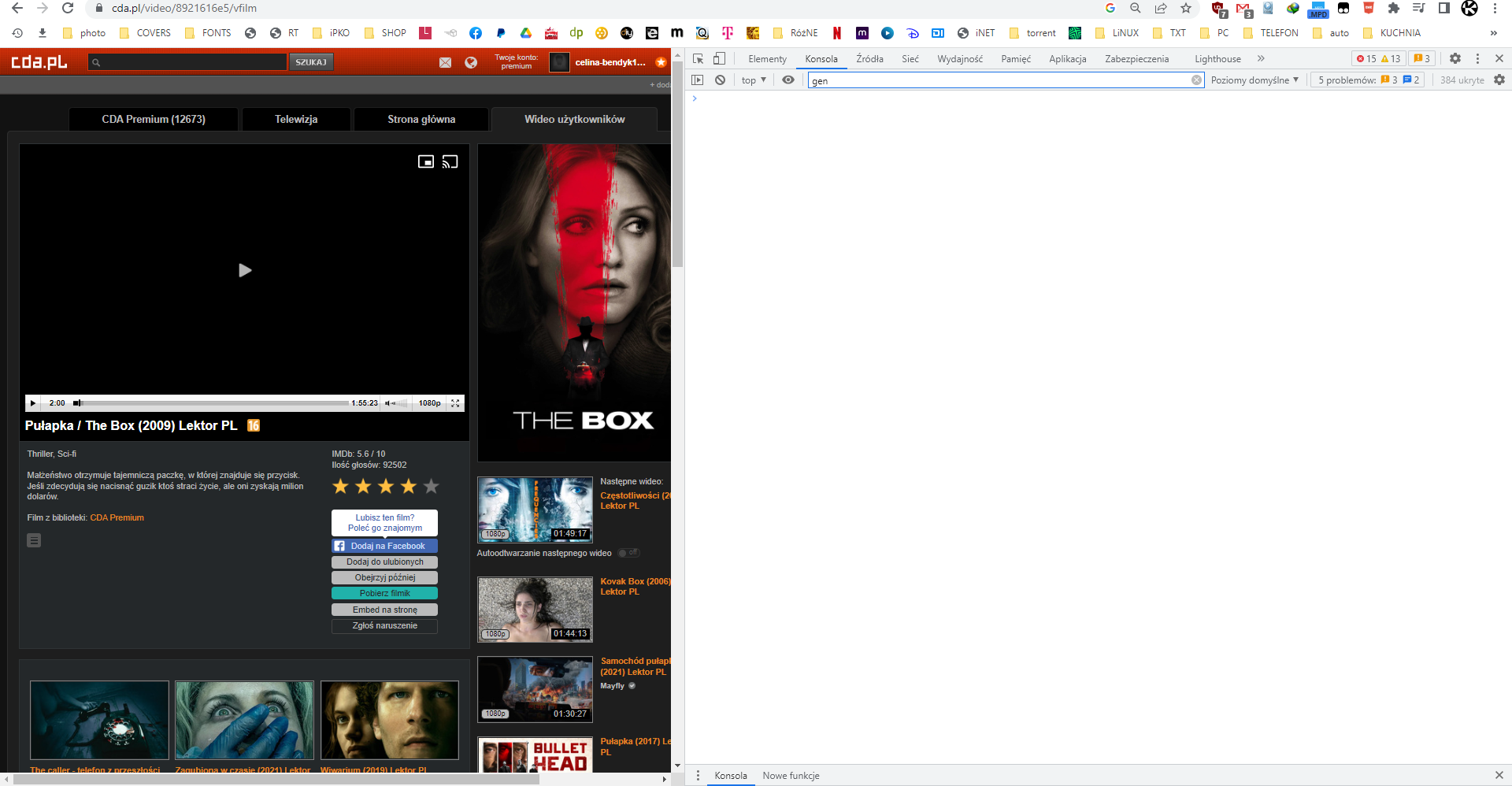Viewport: 1512px width, 786px height.
Task: Open the torrent bookmarks folder
Action: (1032, 33)
